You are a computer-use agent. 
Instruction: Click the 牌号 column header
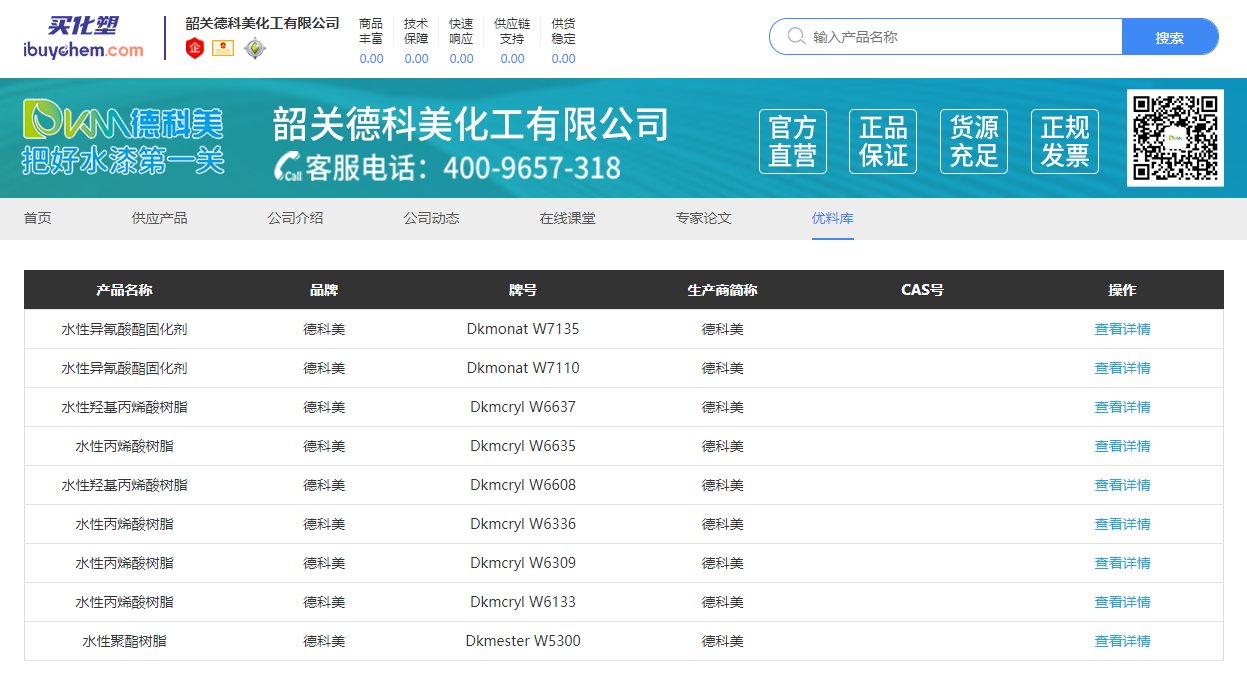point(523,290)
